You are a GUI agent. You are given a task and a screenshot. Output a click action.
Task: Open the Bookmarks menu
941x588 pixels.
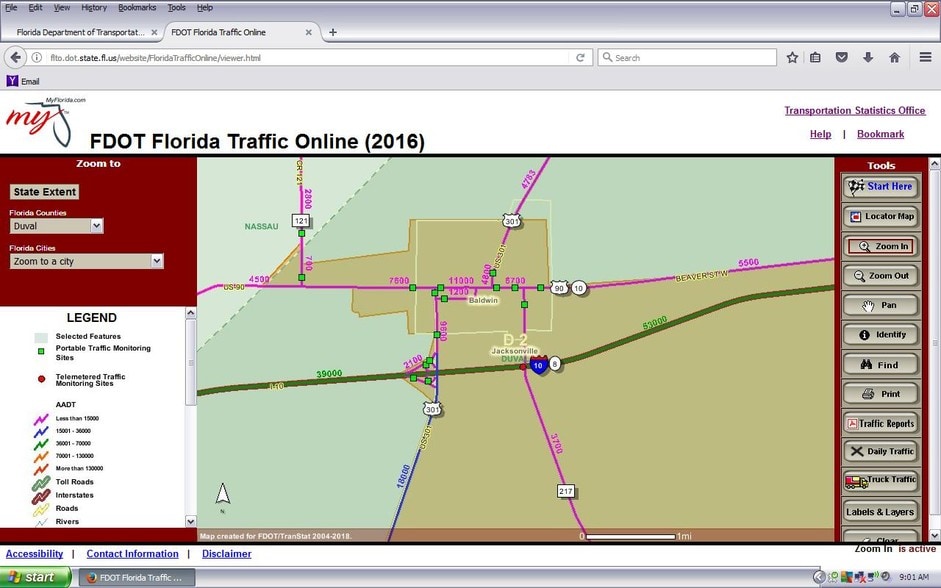(137, 8)
